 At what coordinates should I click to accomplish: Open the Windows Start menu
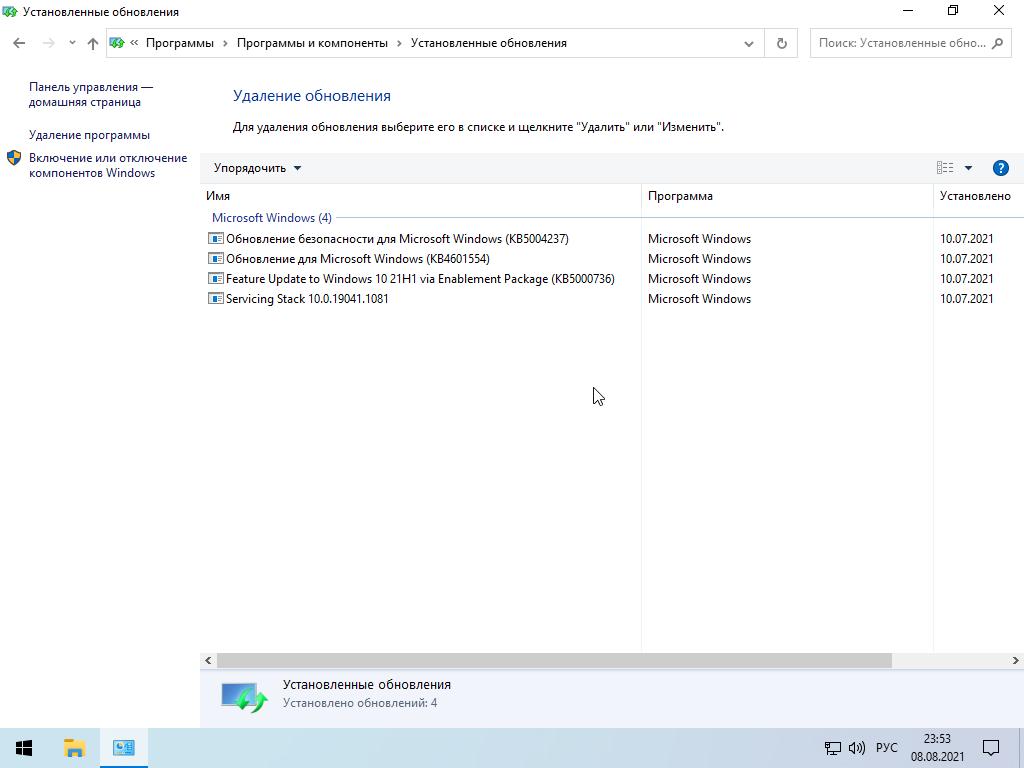pyautogui.click(x=24, y=747)
